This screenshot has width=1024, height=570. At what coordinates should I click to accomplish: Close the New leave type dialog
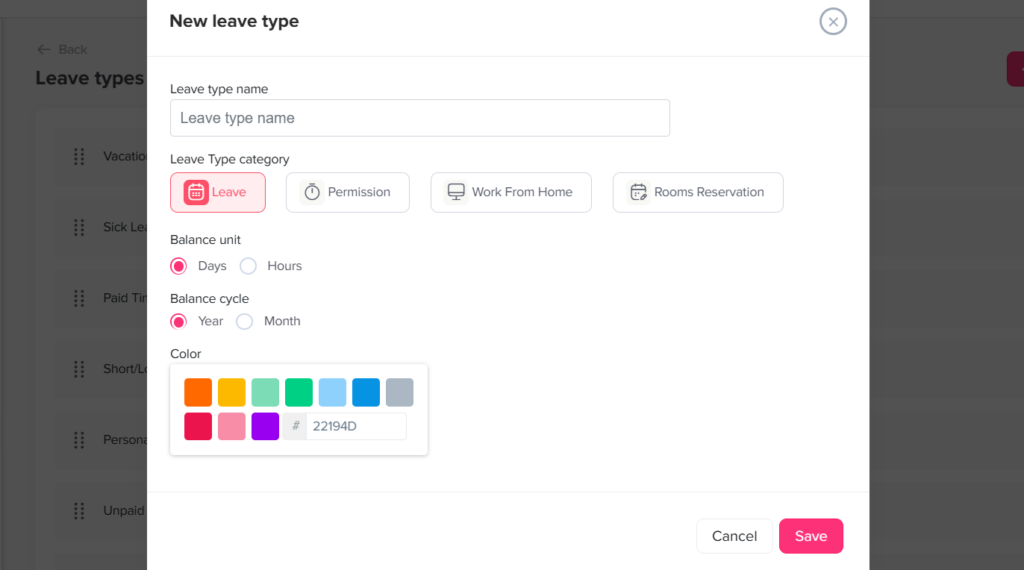pyautogui.click(x=833, y=21)
